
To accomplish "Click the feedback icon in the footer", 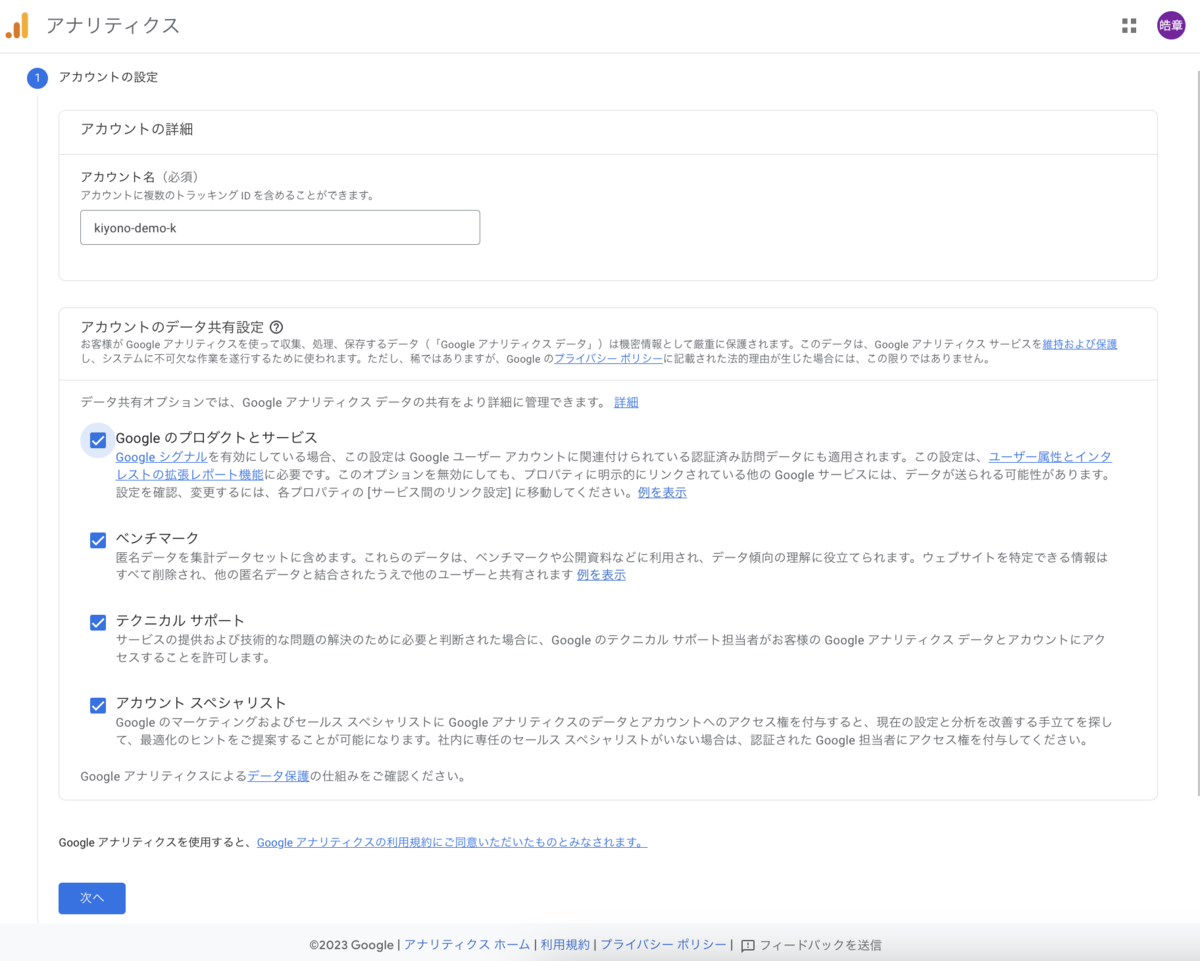I will (x=747, y=945).
